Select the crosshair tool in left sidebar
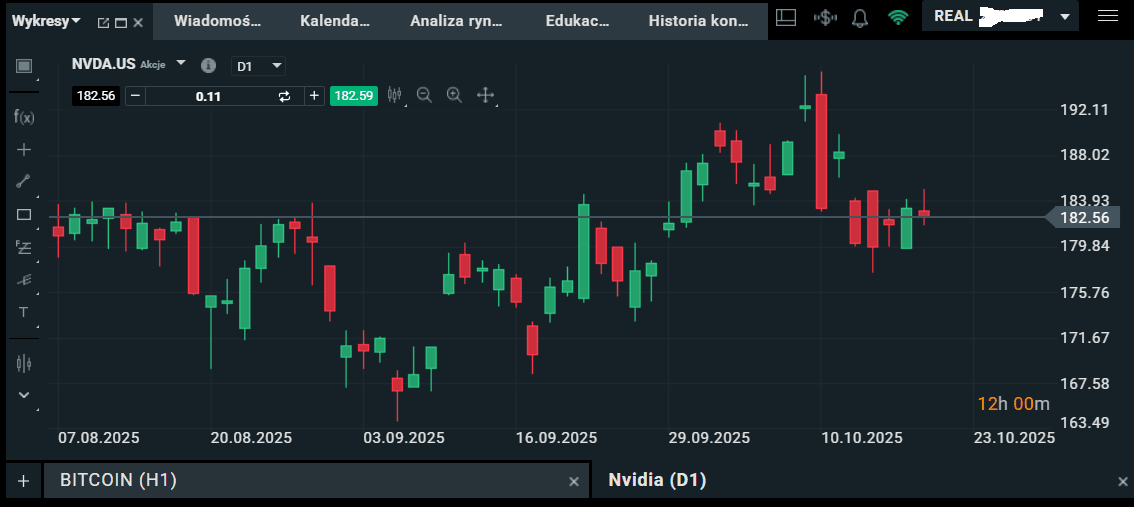Viewport: 1134px width, 507px height. point(24,149)
